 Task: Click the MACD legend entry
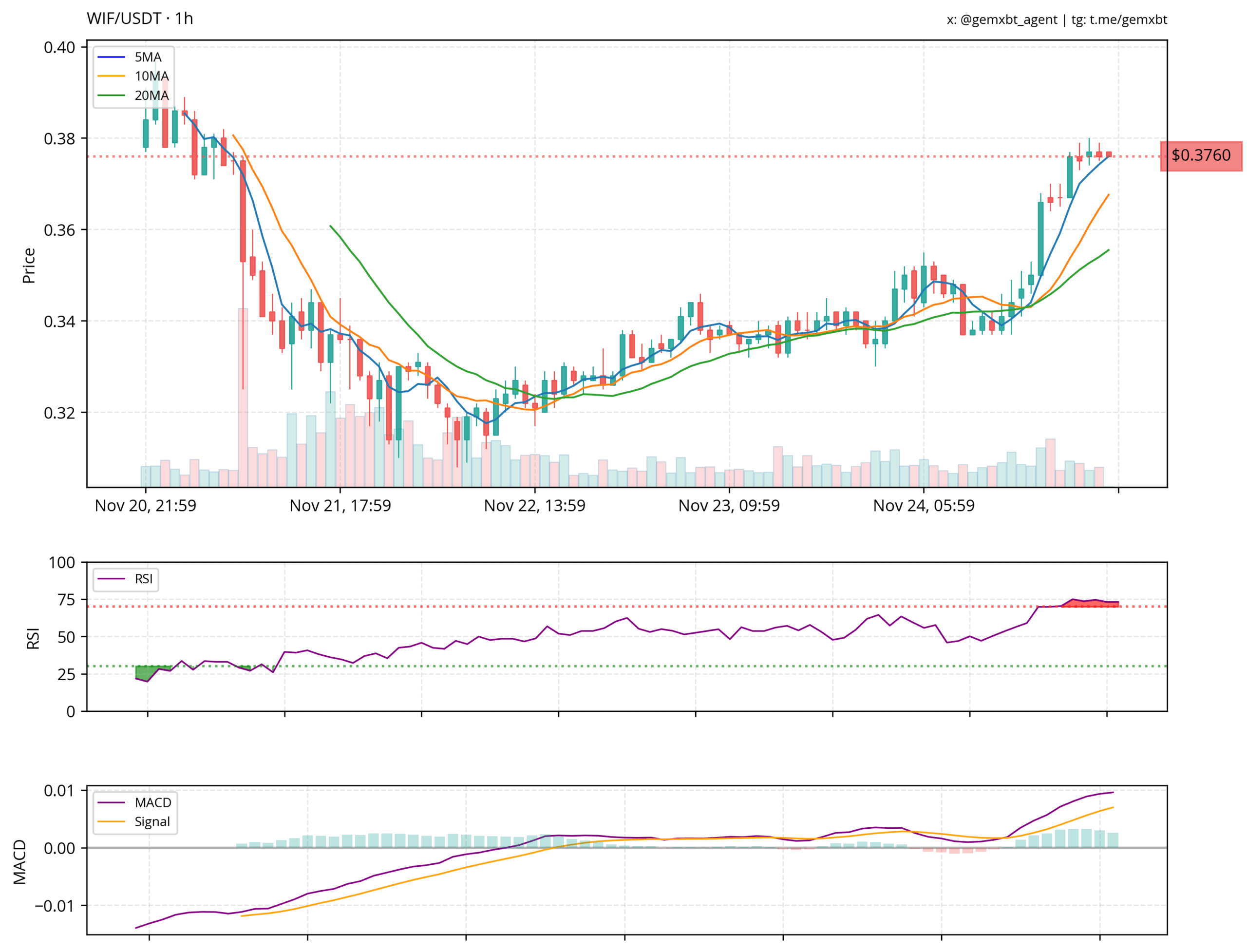(x=152, y=802)
